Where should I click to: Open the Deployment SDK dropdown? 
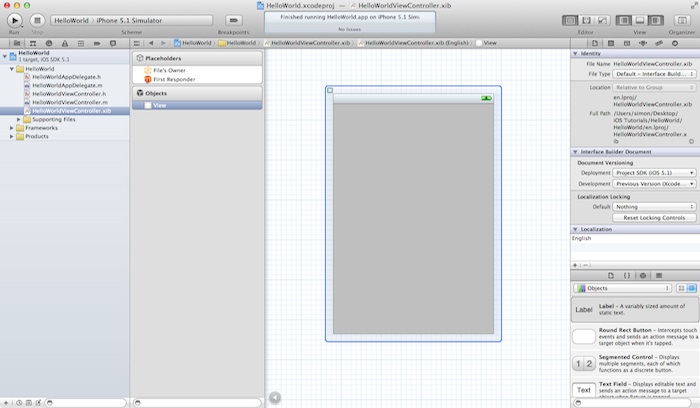pyautogui.click(x=655, y=173)
